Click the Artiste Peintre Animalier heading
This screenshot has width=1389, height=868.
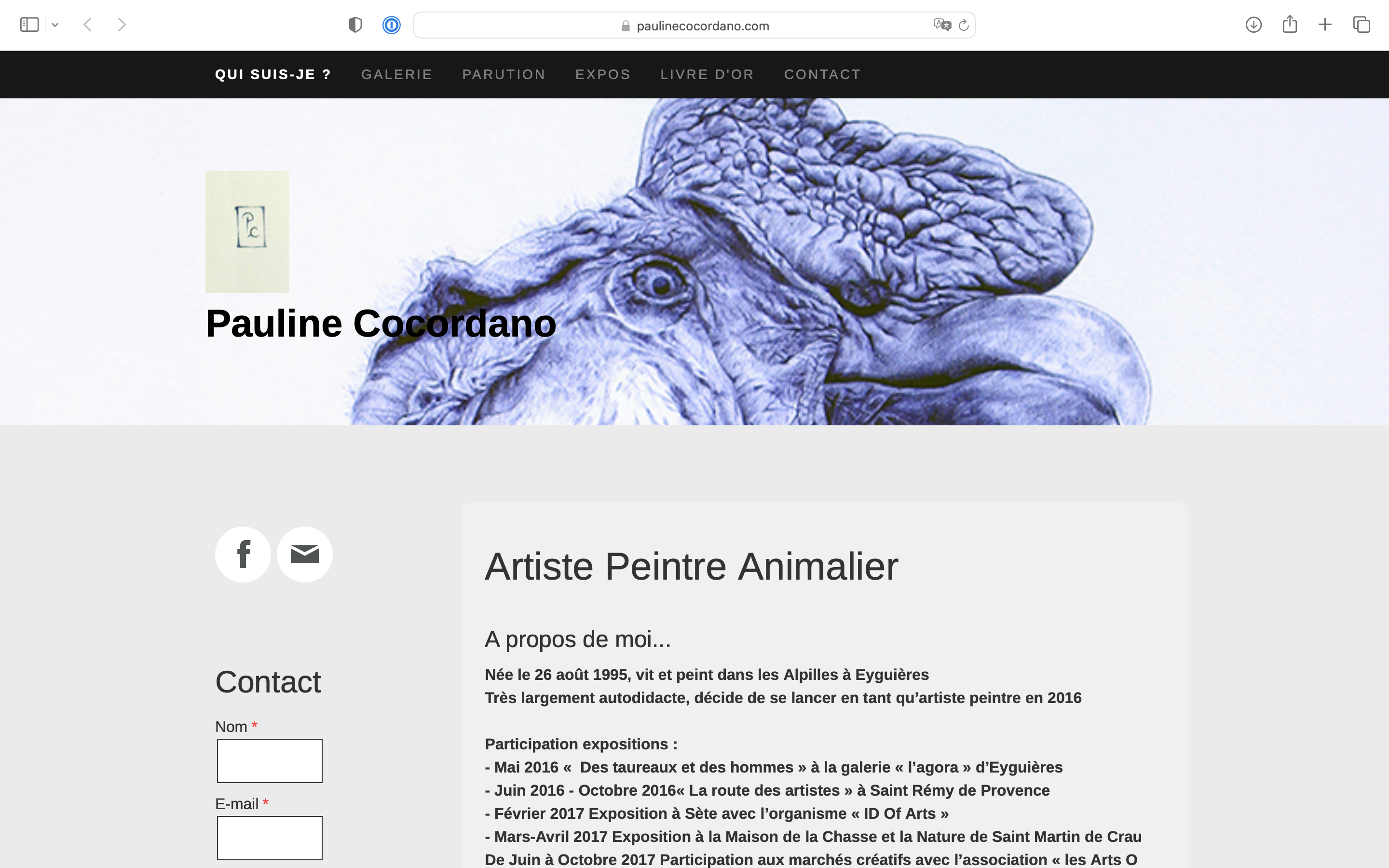pyautogui.click(x=691, y=567)
